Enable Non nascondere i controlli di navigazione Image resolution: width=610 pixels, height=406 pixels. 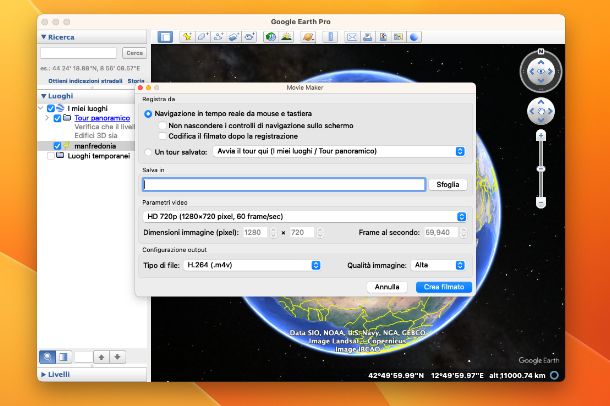coord(163,126)
